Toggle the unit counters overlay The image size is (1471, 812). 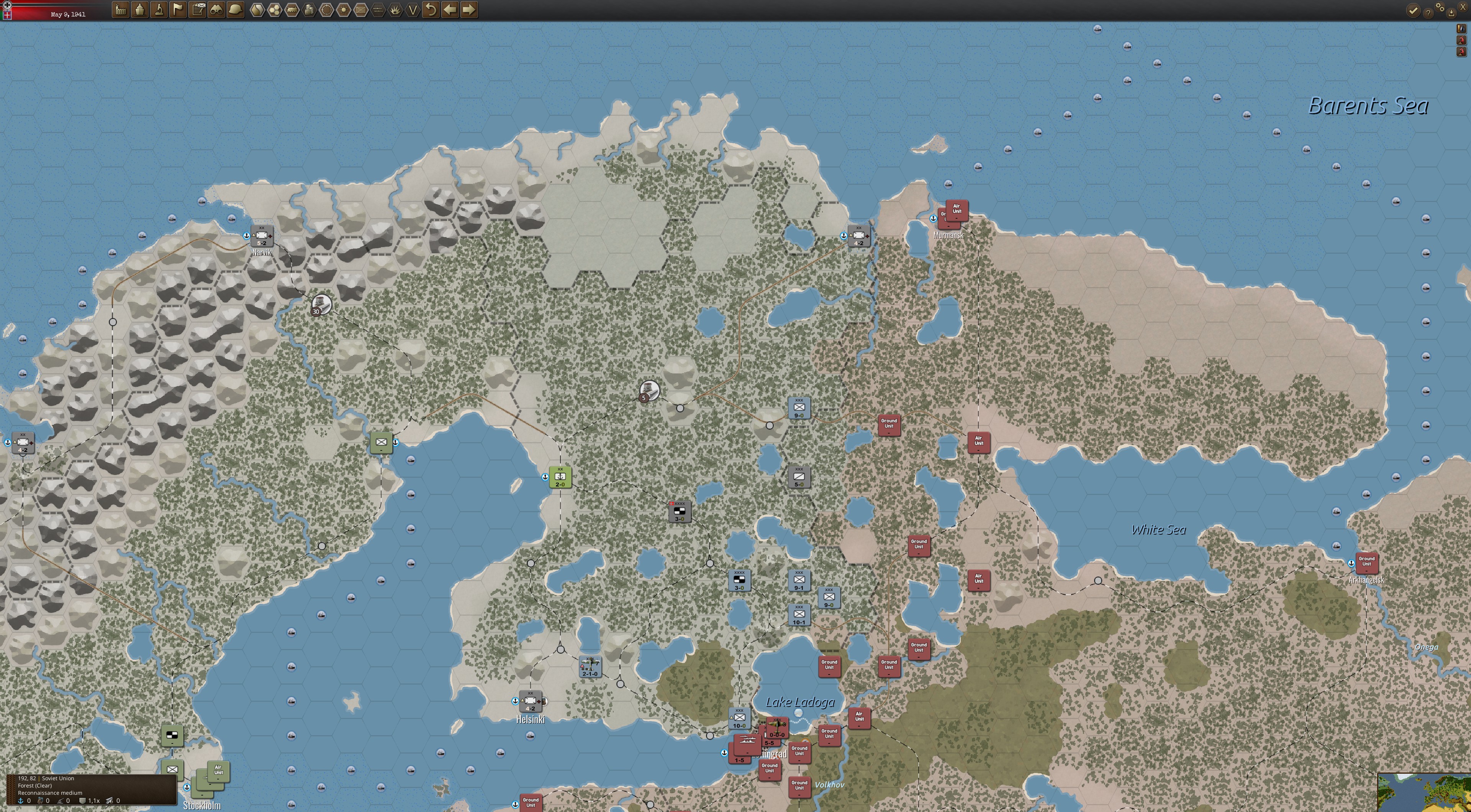tap(360, 10)
